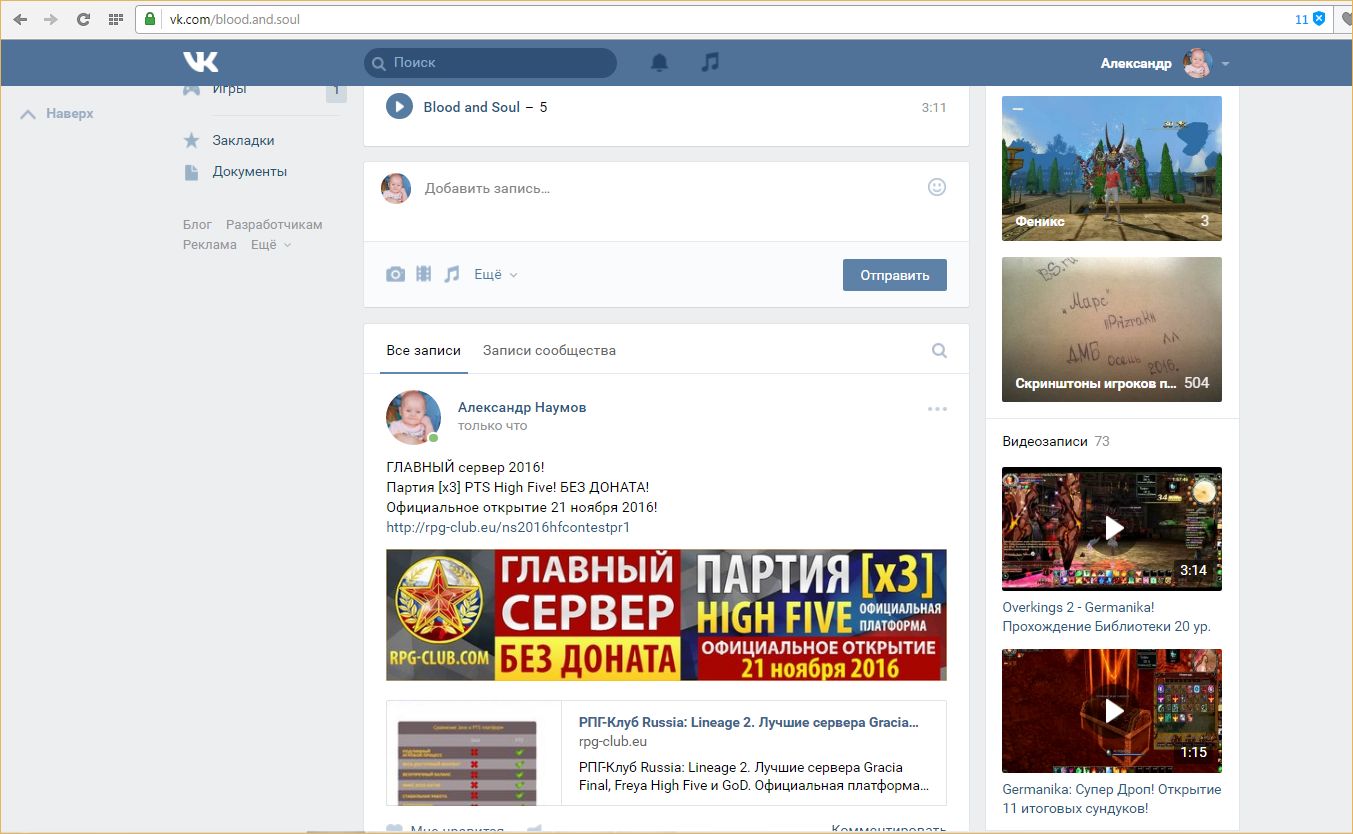The image size is (1353, 834).
Task: Open post author's avatar photo
Action: tap(413, 417)
